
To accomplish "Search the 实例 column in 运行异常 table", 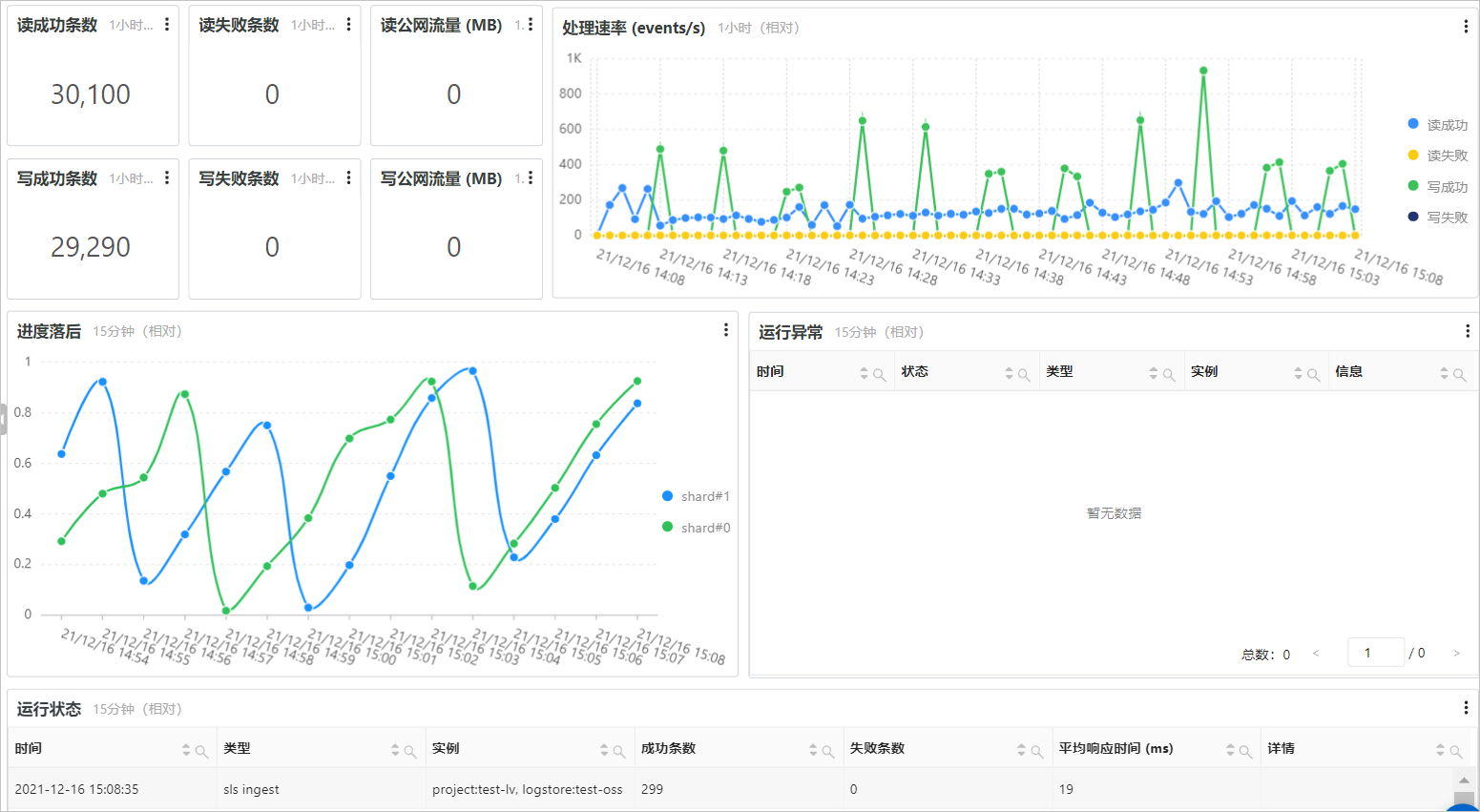I will coord(1314,374).
